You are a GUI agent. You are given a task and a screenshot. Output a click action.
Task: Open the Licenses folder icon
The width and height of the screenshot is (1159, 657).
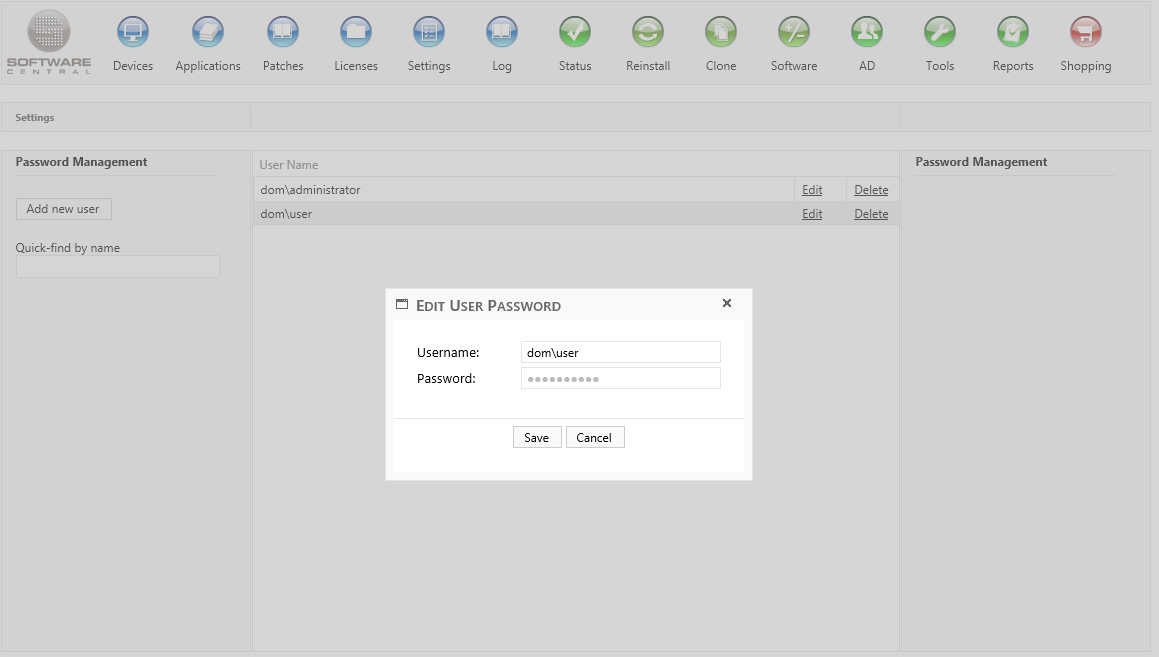coord(356,32)
